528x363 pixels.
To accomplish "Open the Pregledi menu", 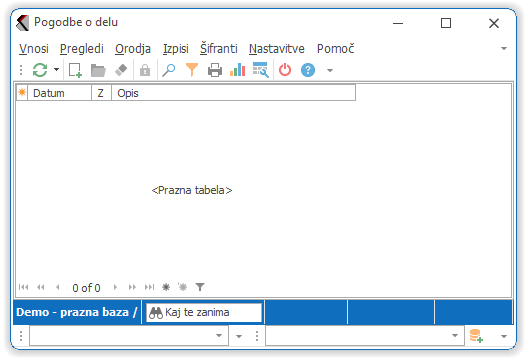I will (x=82, y=49).
